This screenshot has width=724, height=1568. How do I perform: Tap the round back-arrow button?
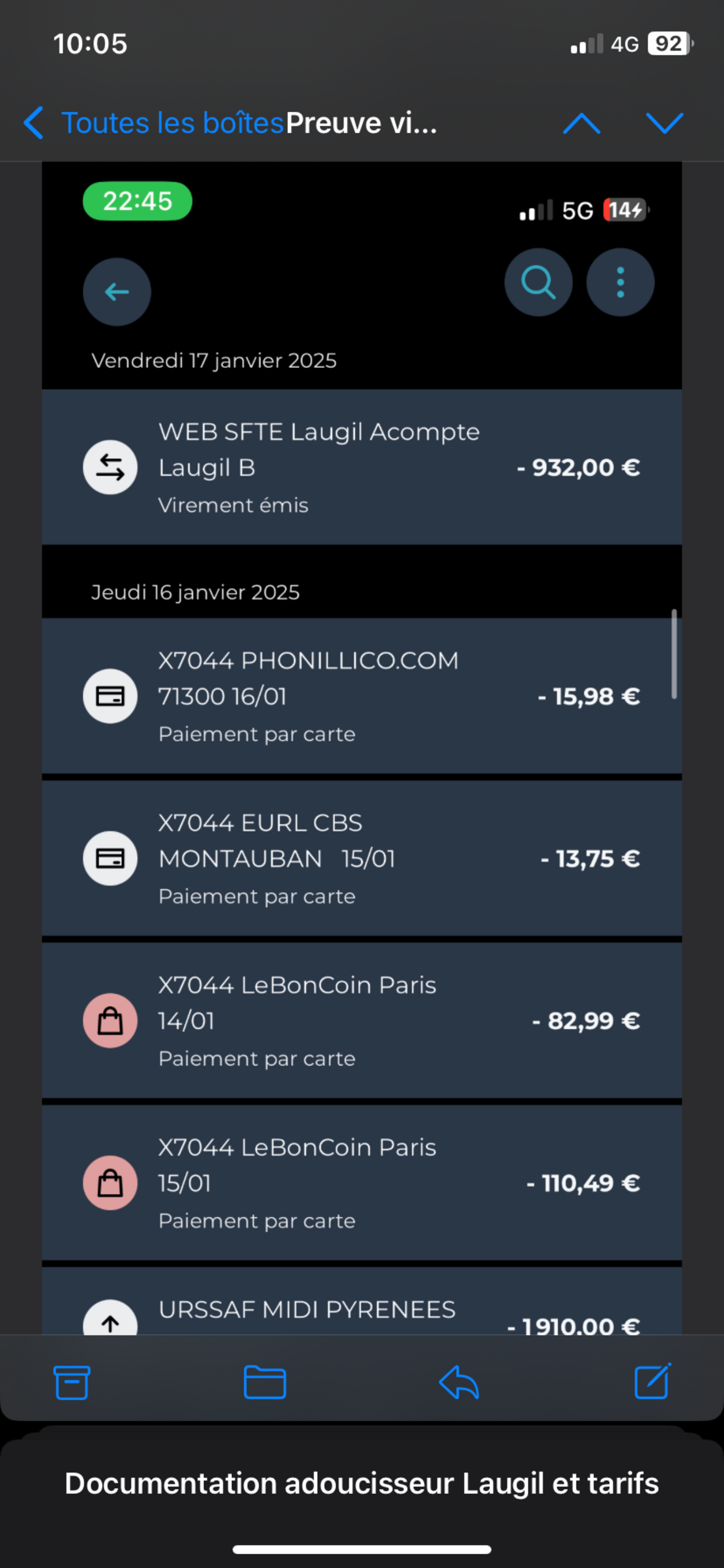(x=117, y=292)
